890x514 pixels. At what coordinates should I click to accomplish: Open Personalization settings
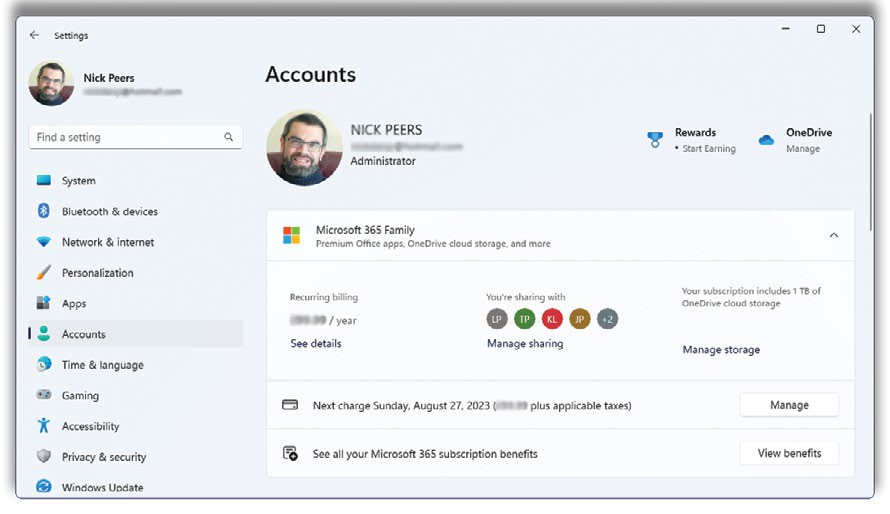tap(136, 272)
